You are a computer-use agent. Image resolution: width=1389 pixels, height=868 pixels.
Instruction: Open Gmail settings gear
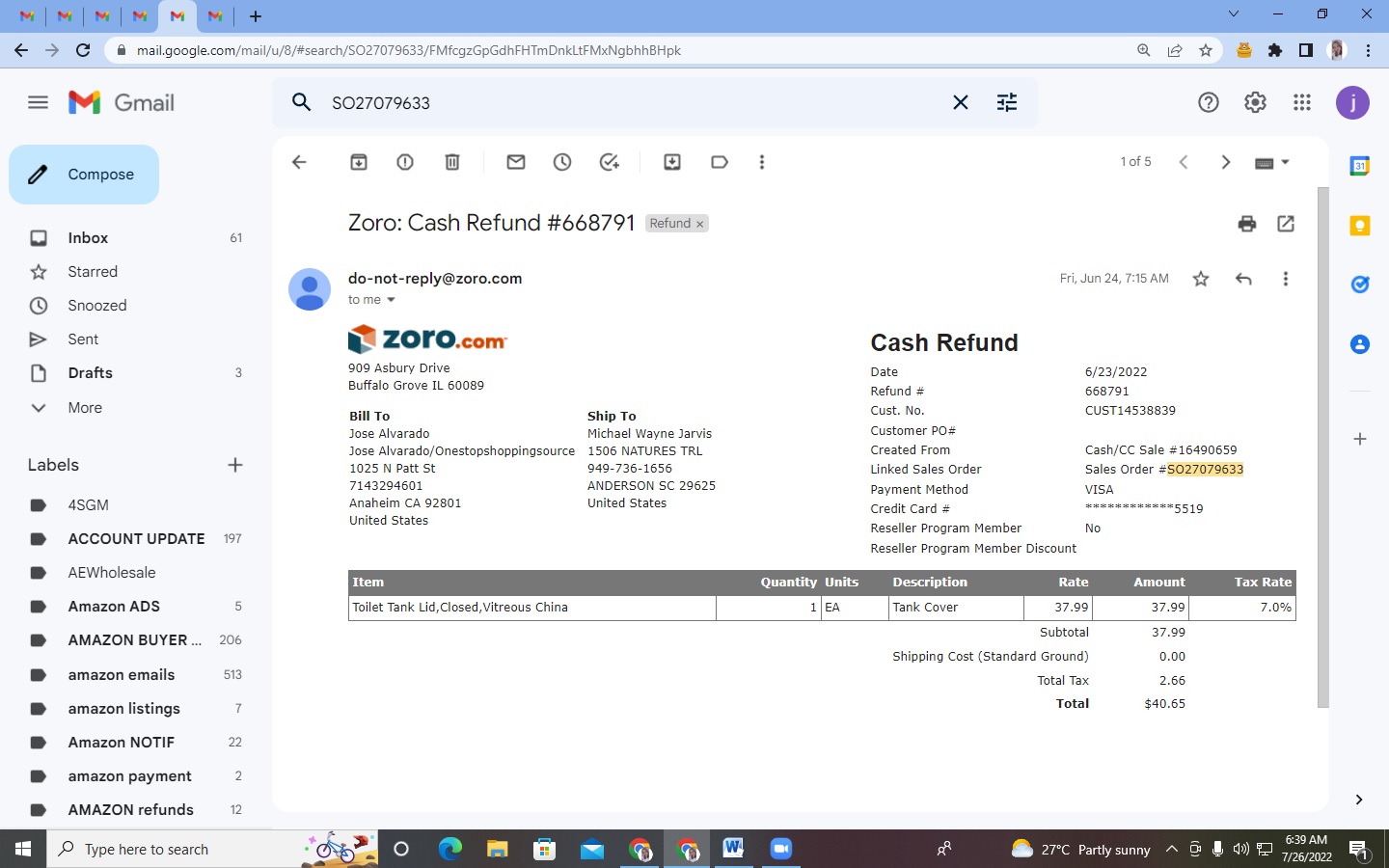pos(1255,102)
